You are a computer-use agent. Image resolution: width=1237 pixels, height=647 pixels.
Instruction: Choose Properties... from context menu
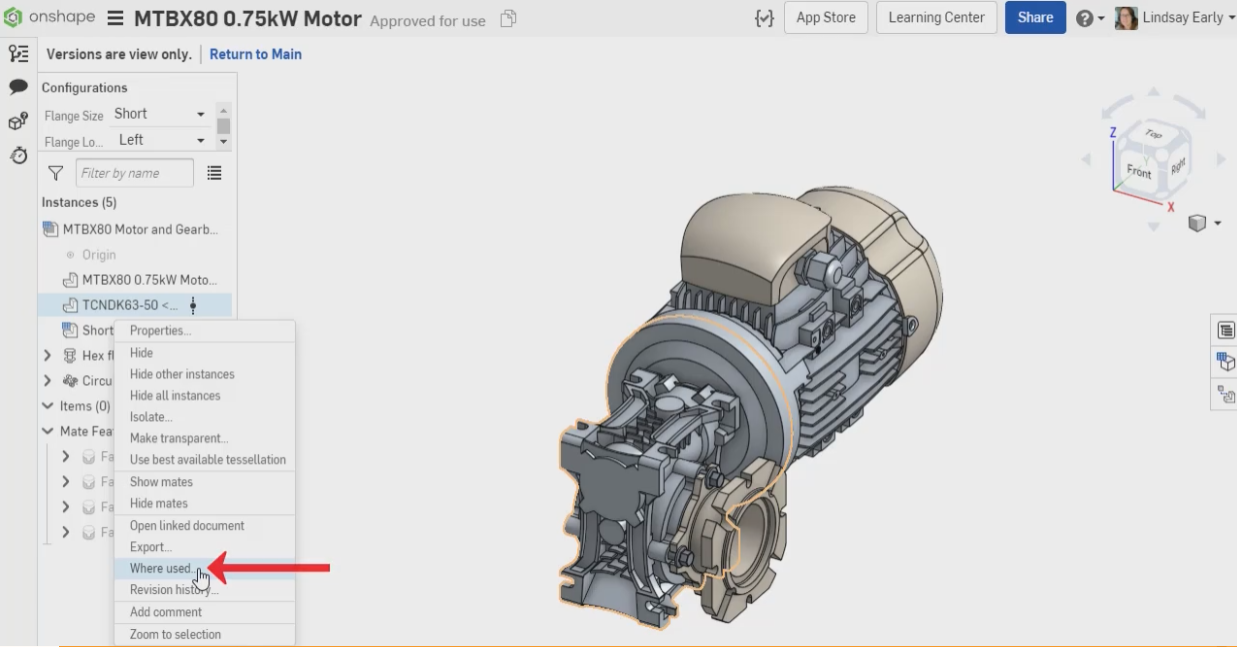click(x=205, y=331)
